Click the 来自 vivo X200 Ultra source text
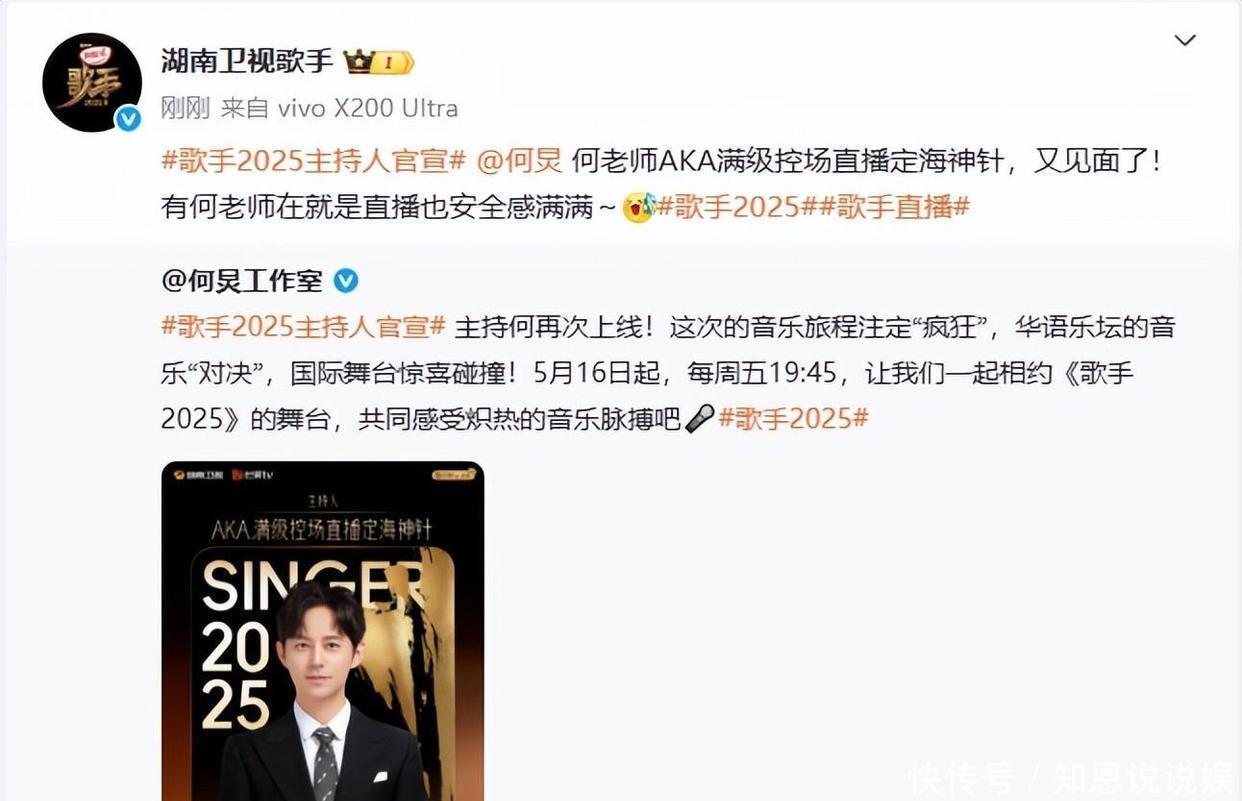 tap(339, 108)
